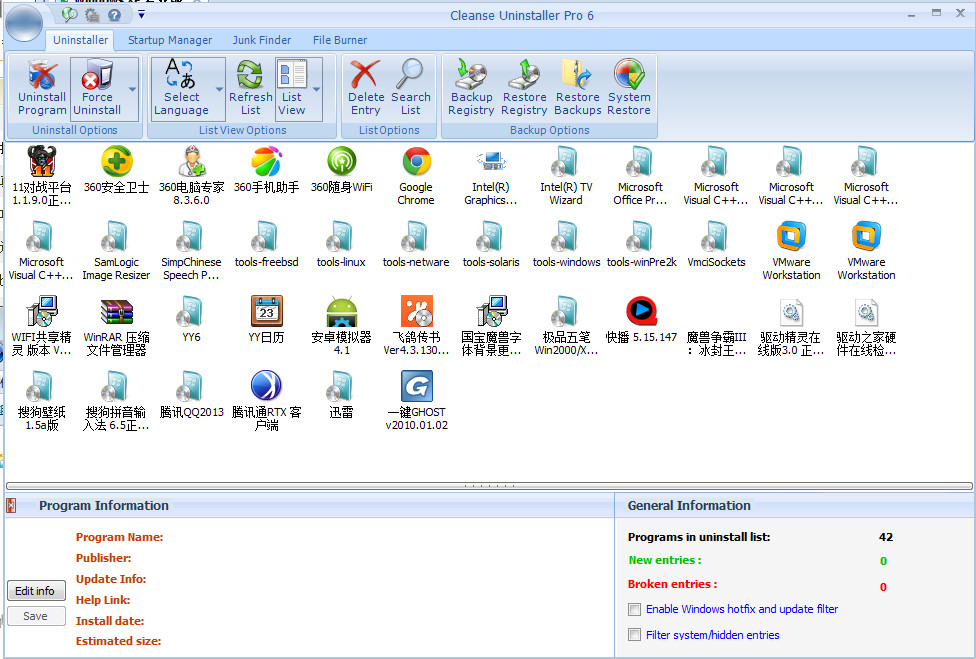Select SamLogic Image Resizer entry
The image size is (976, 659).
(x=116, y=251)
